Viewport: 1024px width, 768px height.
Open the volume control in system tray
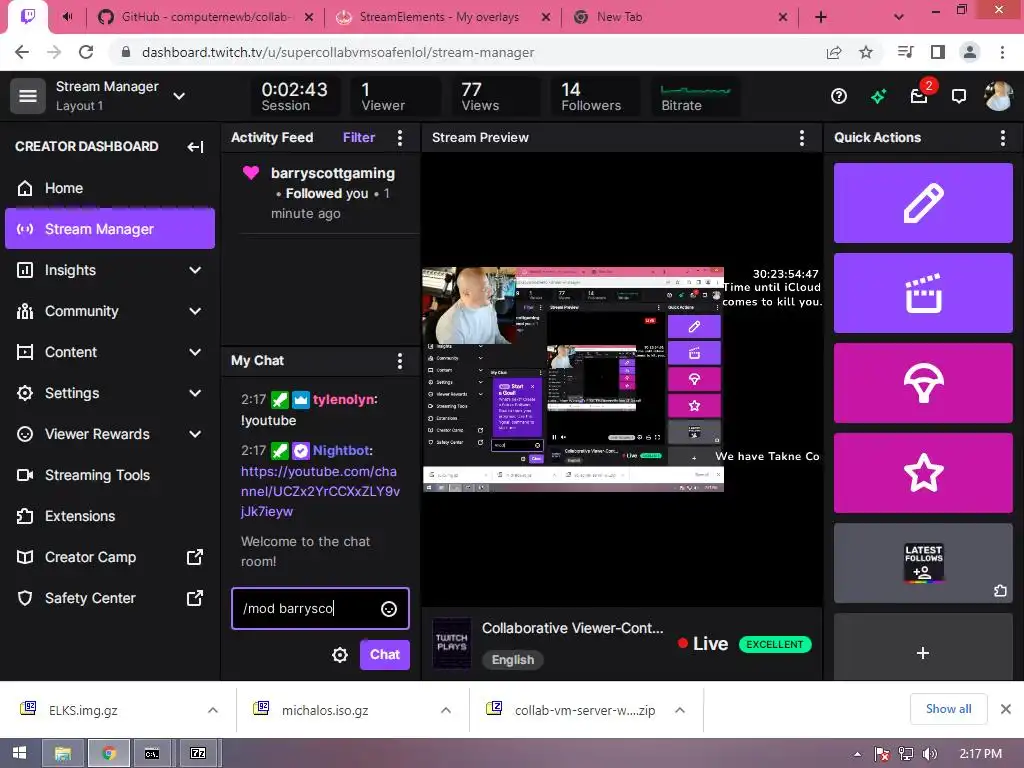(929, 754)
